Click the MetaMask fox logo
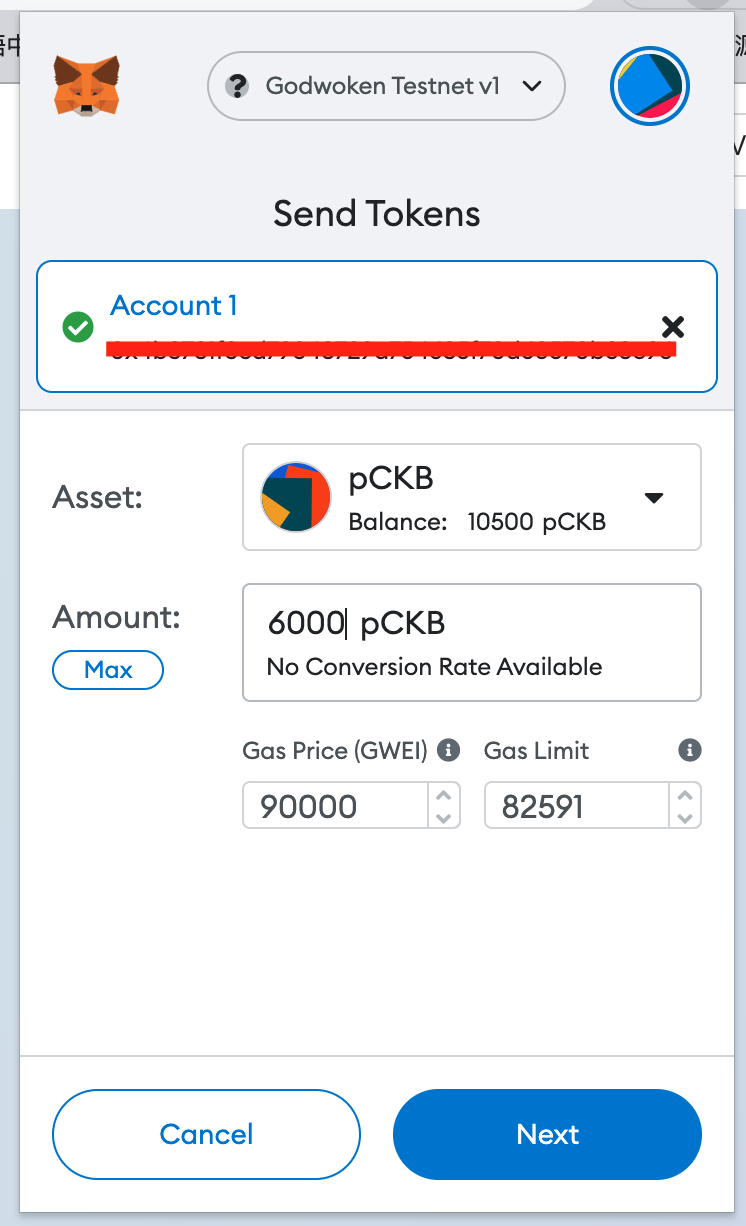This screenshot has width=746, height=1226. coord(87,86)
